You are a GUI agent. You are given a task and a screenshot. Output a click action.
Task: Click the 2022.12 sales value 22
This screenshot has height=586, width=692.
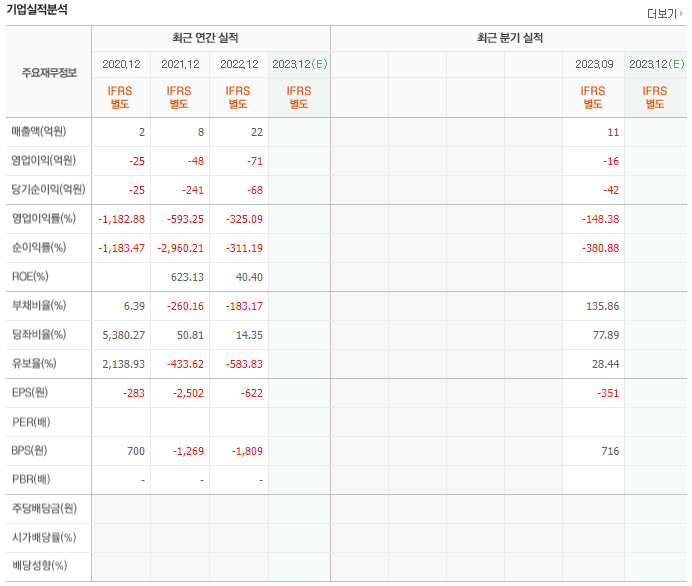[257, 132]
